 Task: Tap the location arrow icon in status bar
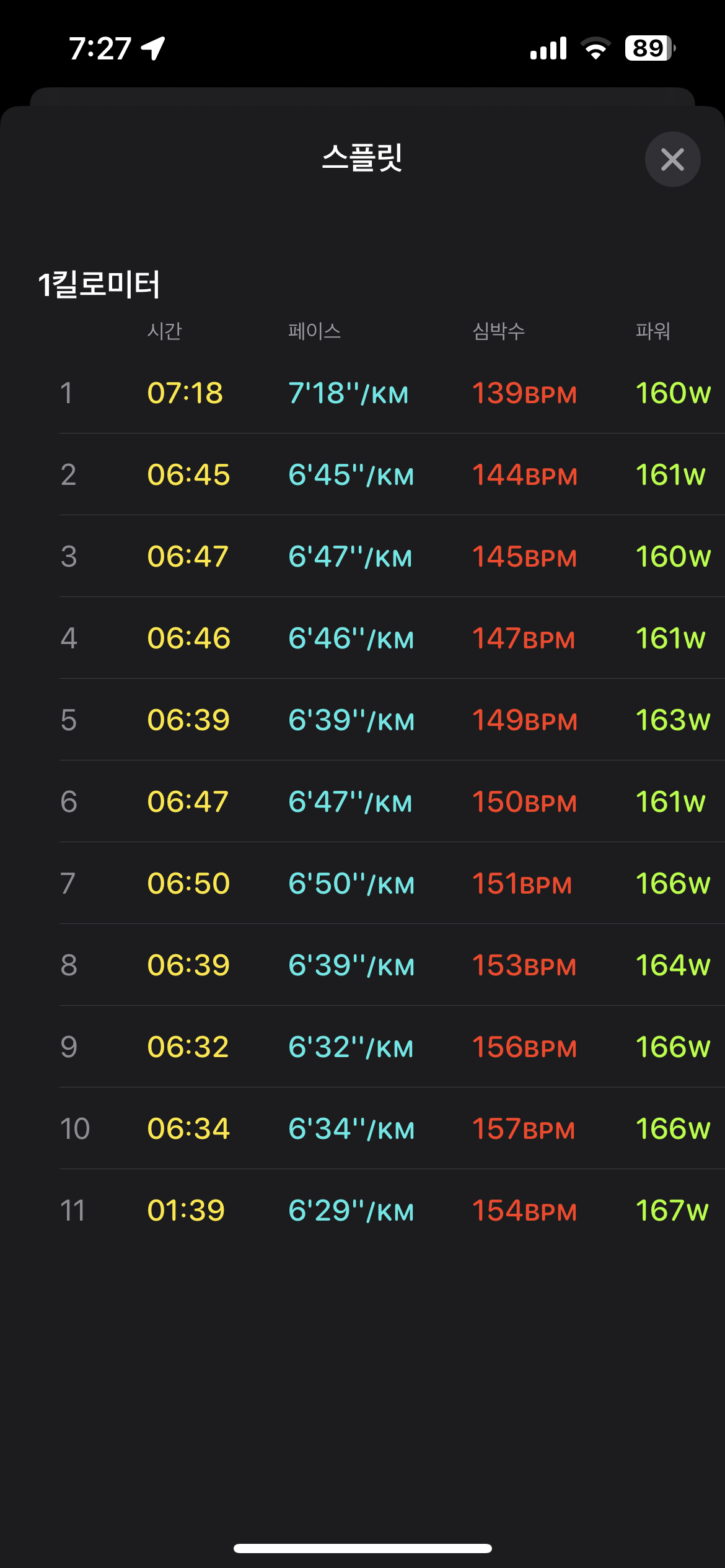153,48
